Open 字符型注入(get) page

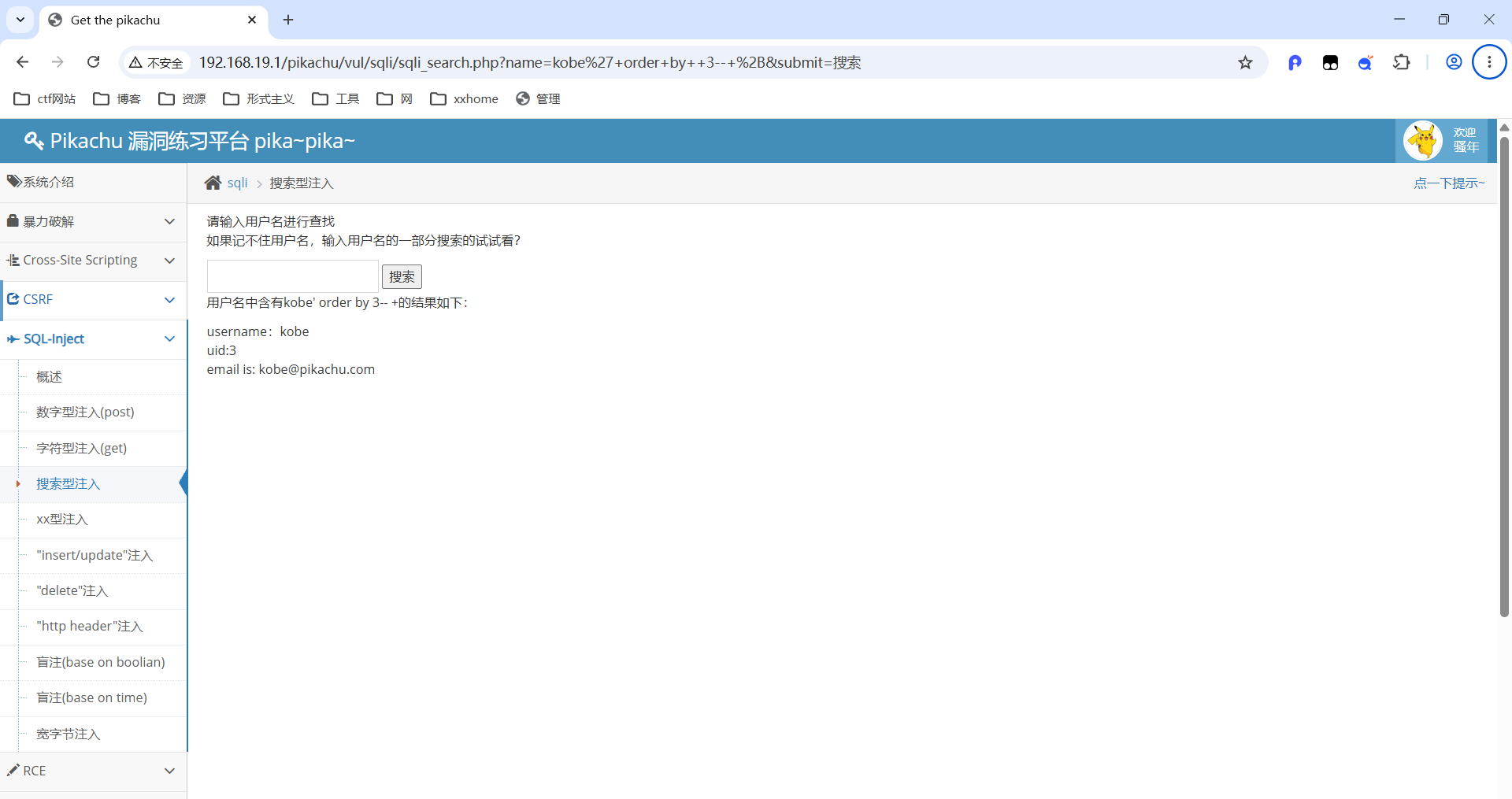[81, 449]
